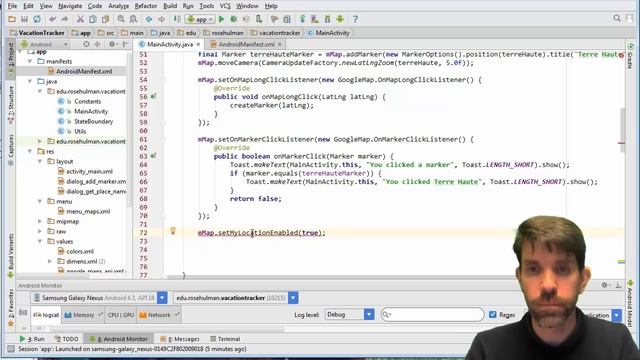This screenshot has height=360, width=640.
Task: Collapse the layout folder
Action: (x=40, y=161)
